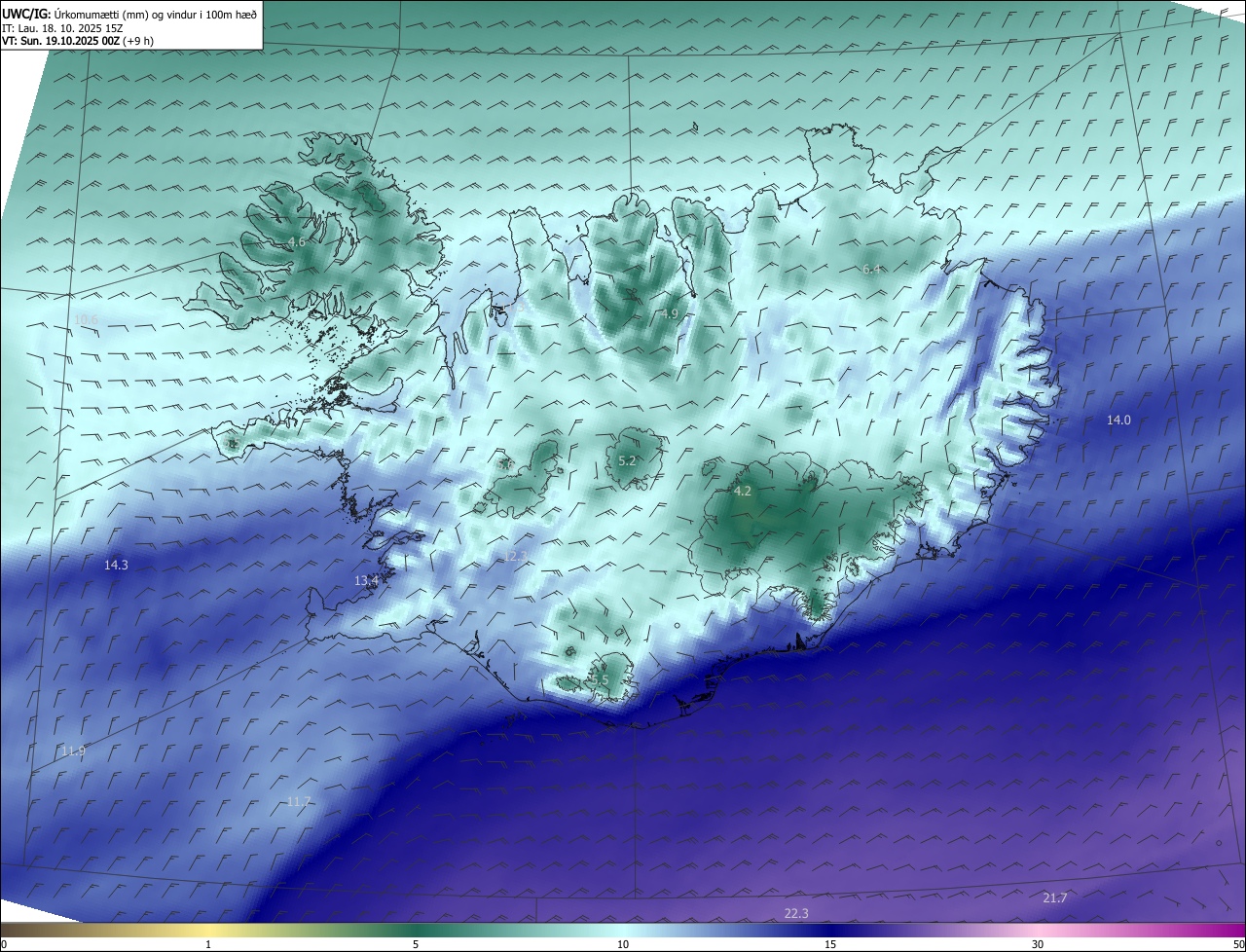This screenshot has height=952, width=1246.
Task: Click the 'IT: Lau. 18. 10. 2025 15Z' line
Action: (62, 28)
